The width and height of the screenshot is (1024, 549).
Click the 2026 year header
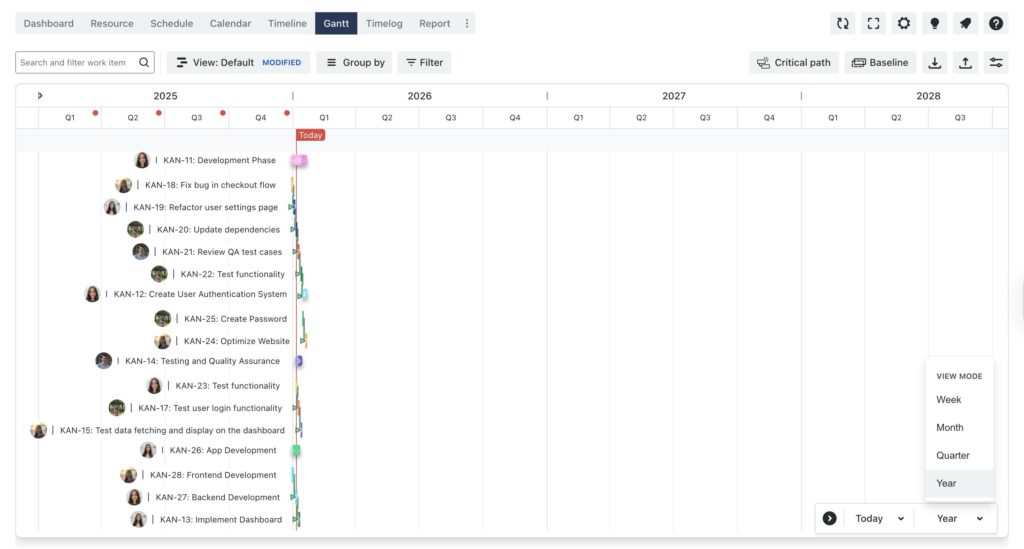point(419,96)
